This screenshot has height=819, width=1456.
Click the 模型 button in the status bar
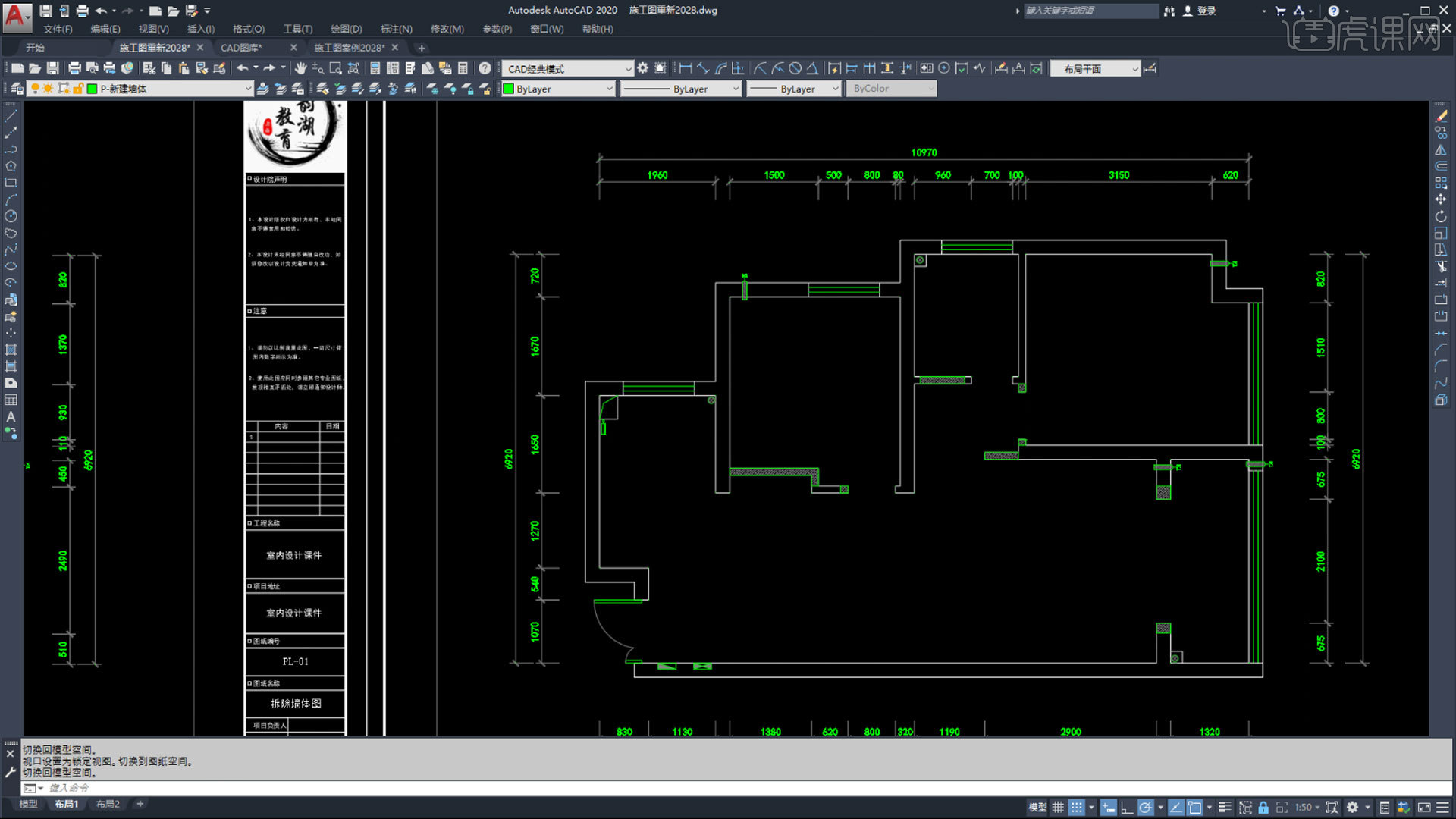(1037, 808)
